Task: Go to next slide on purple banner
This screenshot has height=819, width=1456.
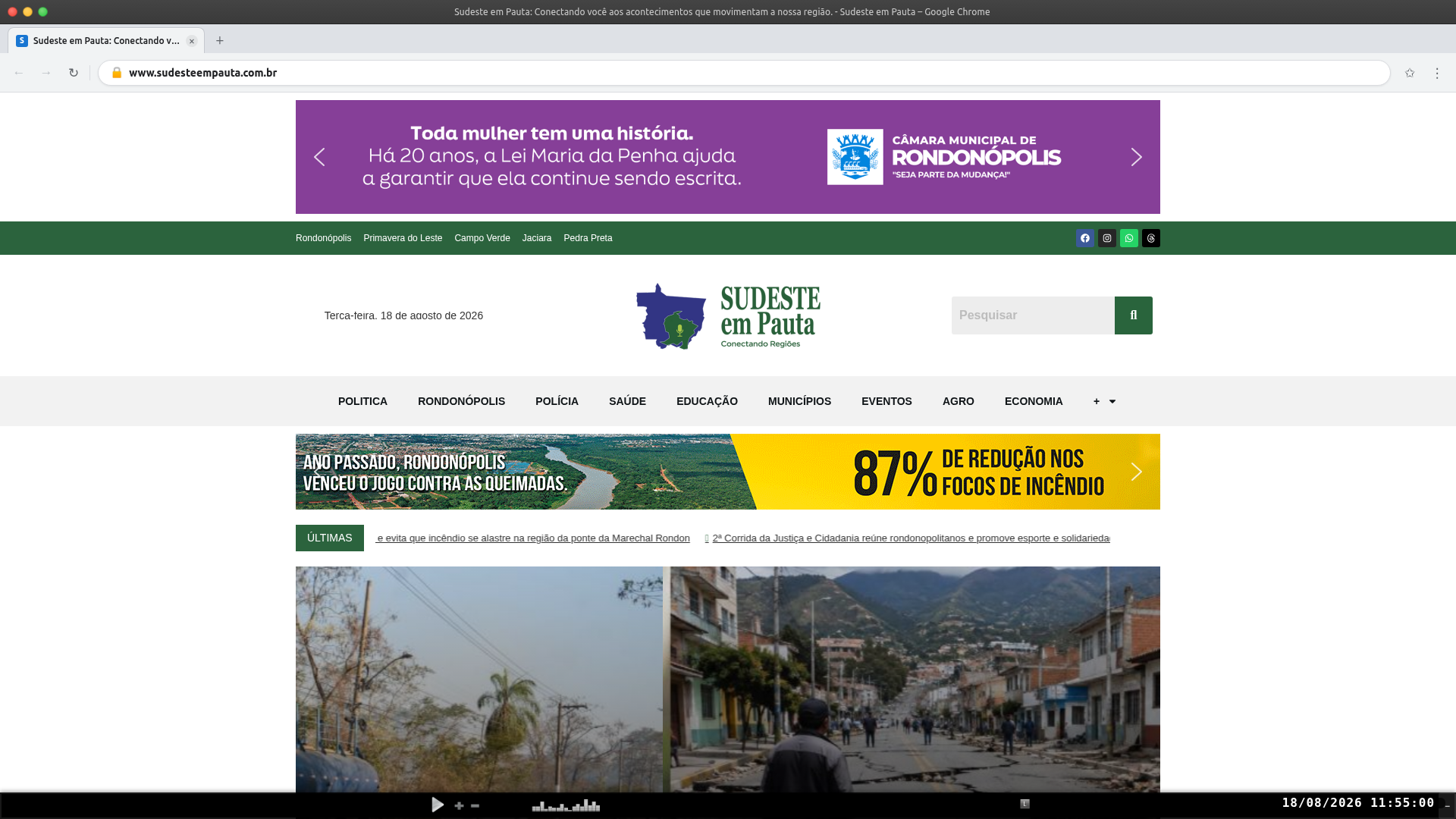Action: [x=1136, y=157]
